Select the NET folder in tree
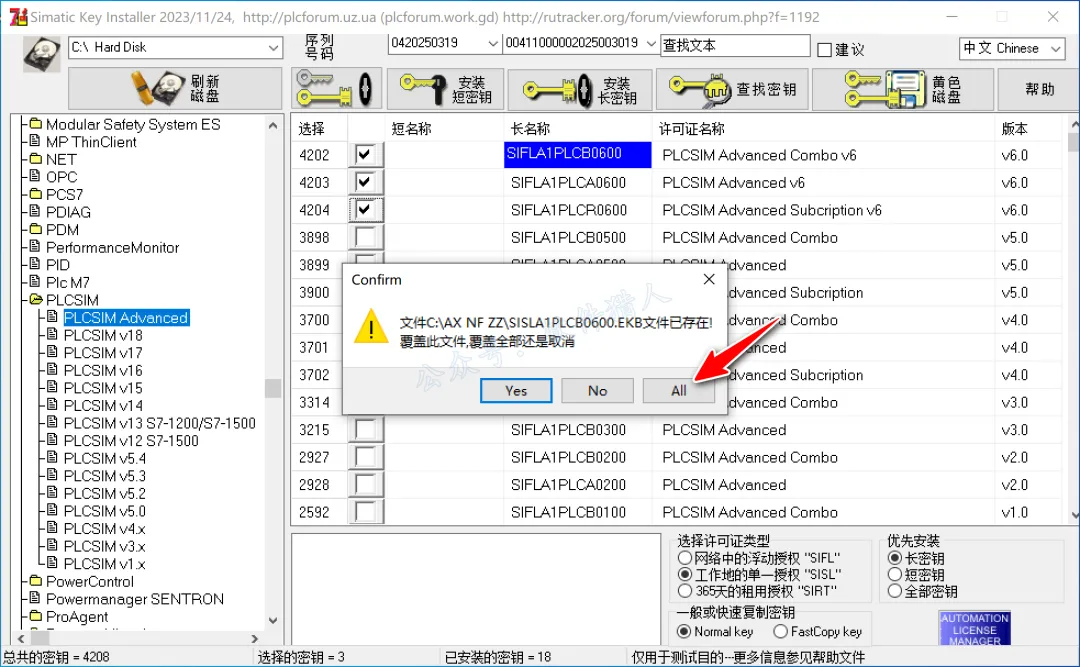This screenshot has height=667, width=1080. (61, 159)
